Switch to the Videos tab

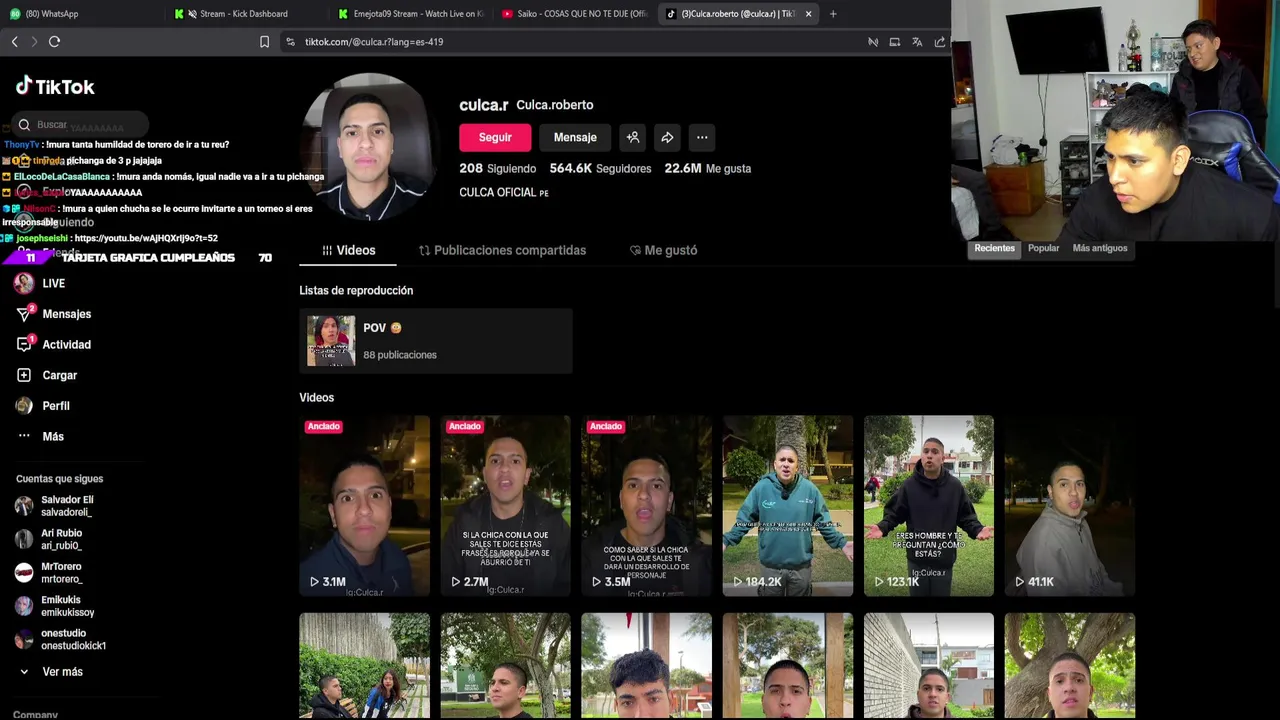(x=348, y=250)
